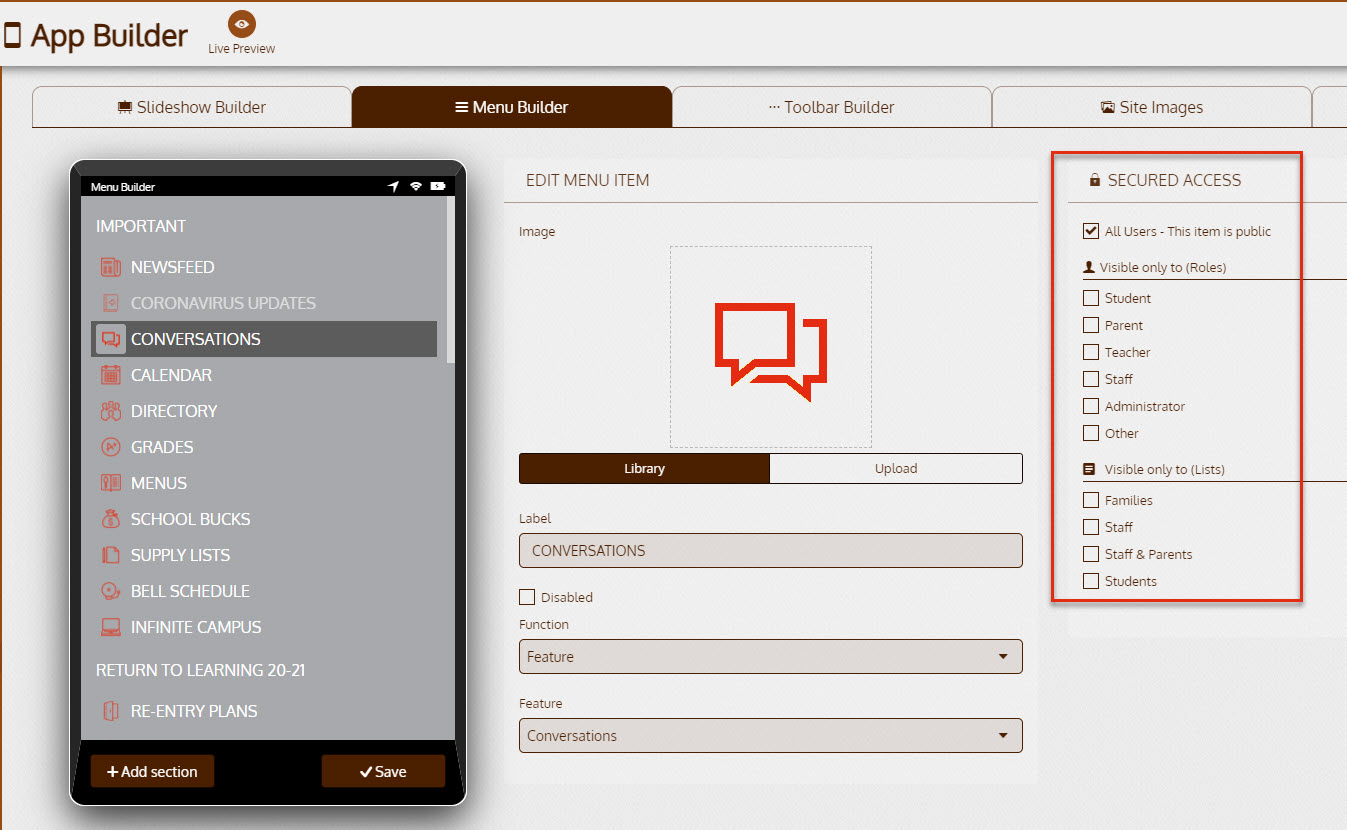Click the Grades menu icon
Viewport: 1347px width, 830px height.
click(111, 447)
